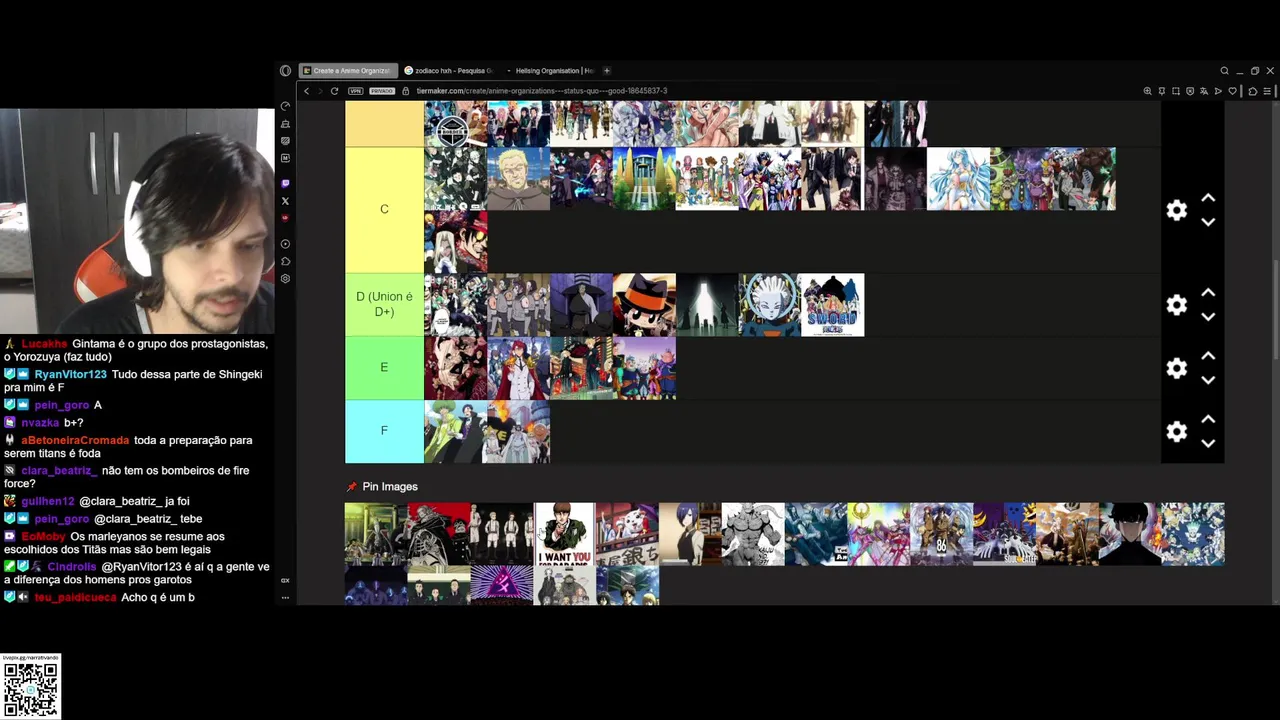Open Easy Setup lines icon
1280x720 pixels.
tap(1268, 91)
